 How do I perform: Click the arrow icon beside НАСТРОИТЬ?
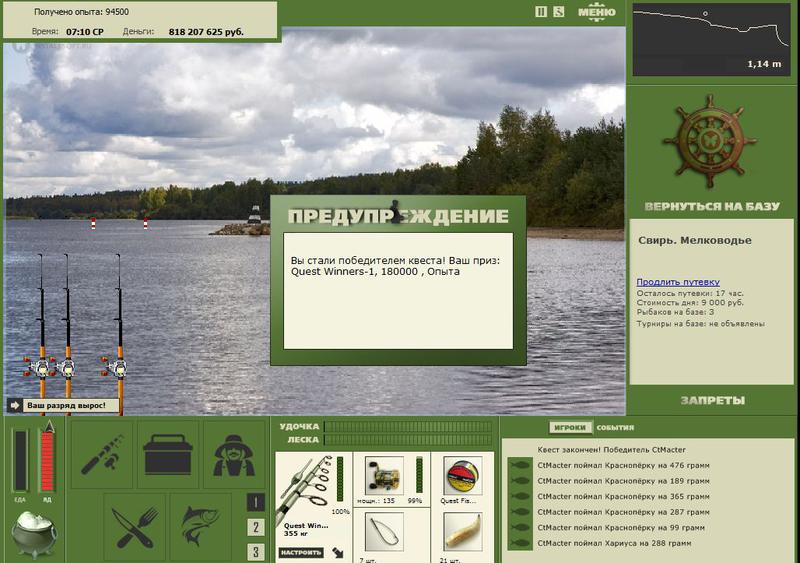338,552
